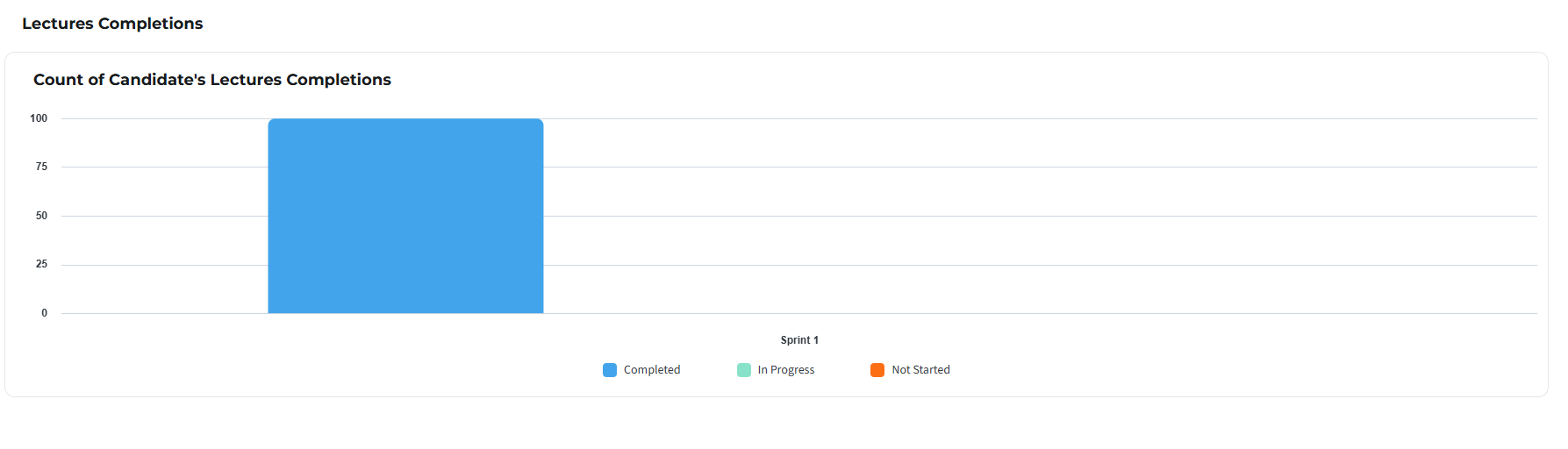Click the 75 y-axis tick label

(41, 167)
